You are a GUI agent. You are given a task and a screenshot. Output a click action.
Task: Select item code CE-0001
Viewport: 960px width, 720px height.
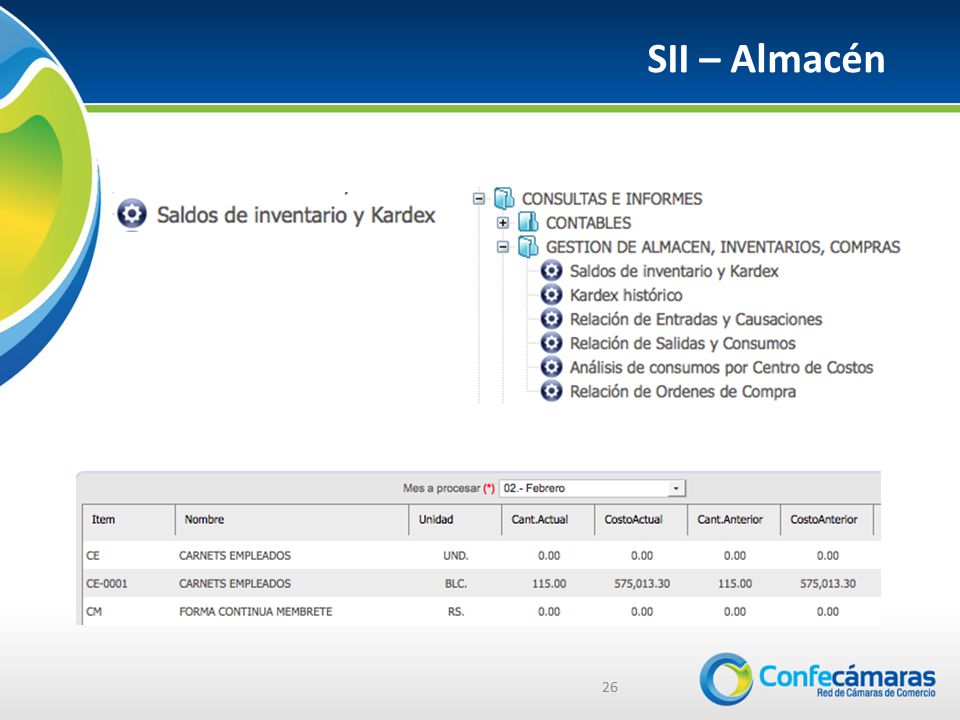click(107, 583)
